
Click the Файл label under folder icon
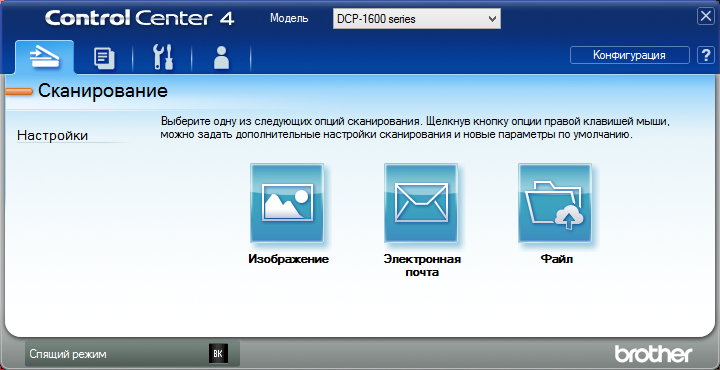(557, 259)
